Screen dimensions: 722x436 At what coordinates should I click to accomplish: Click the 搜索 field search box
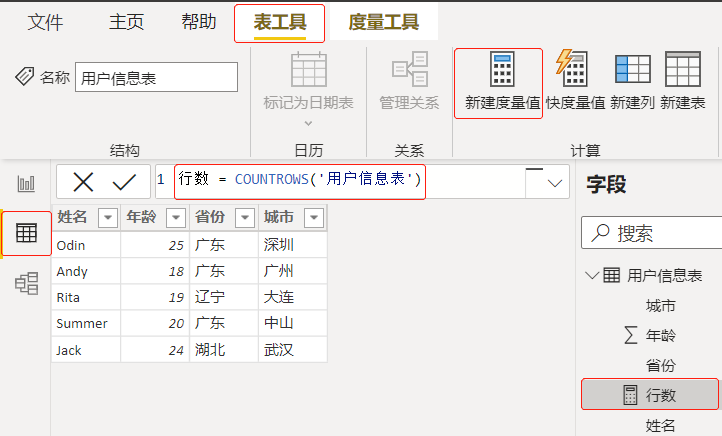click(x=652, y=233)
